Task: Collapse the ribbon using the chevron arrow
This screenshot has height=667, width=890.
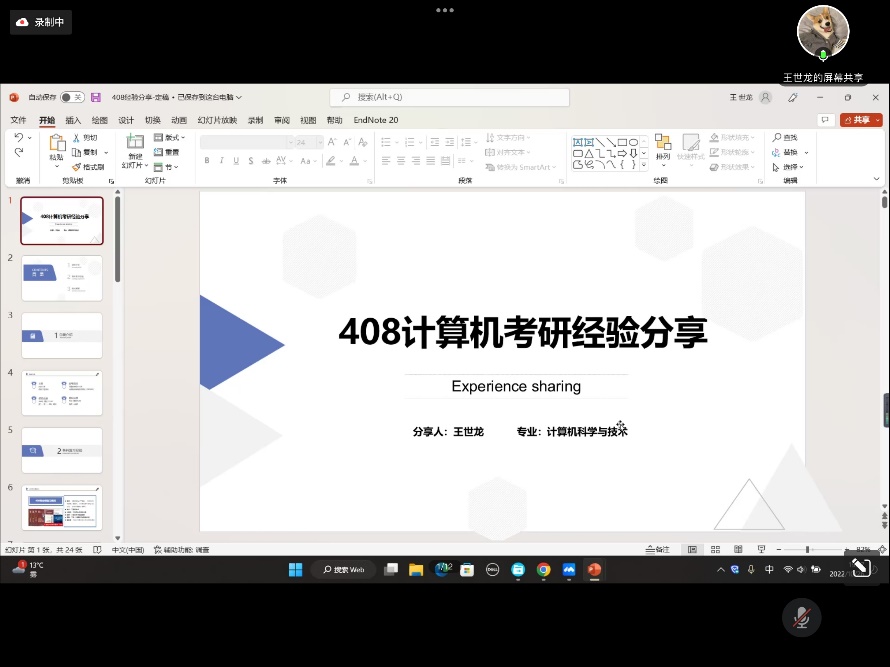Action: pos(877,179)
